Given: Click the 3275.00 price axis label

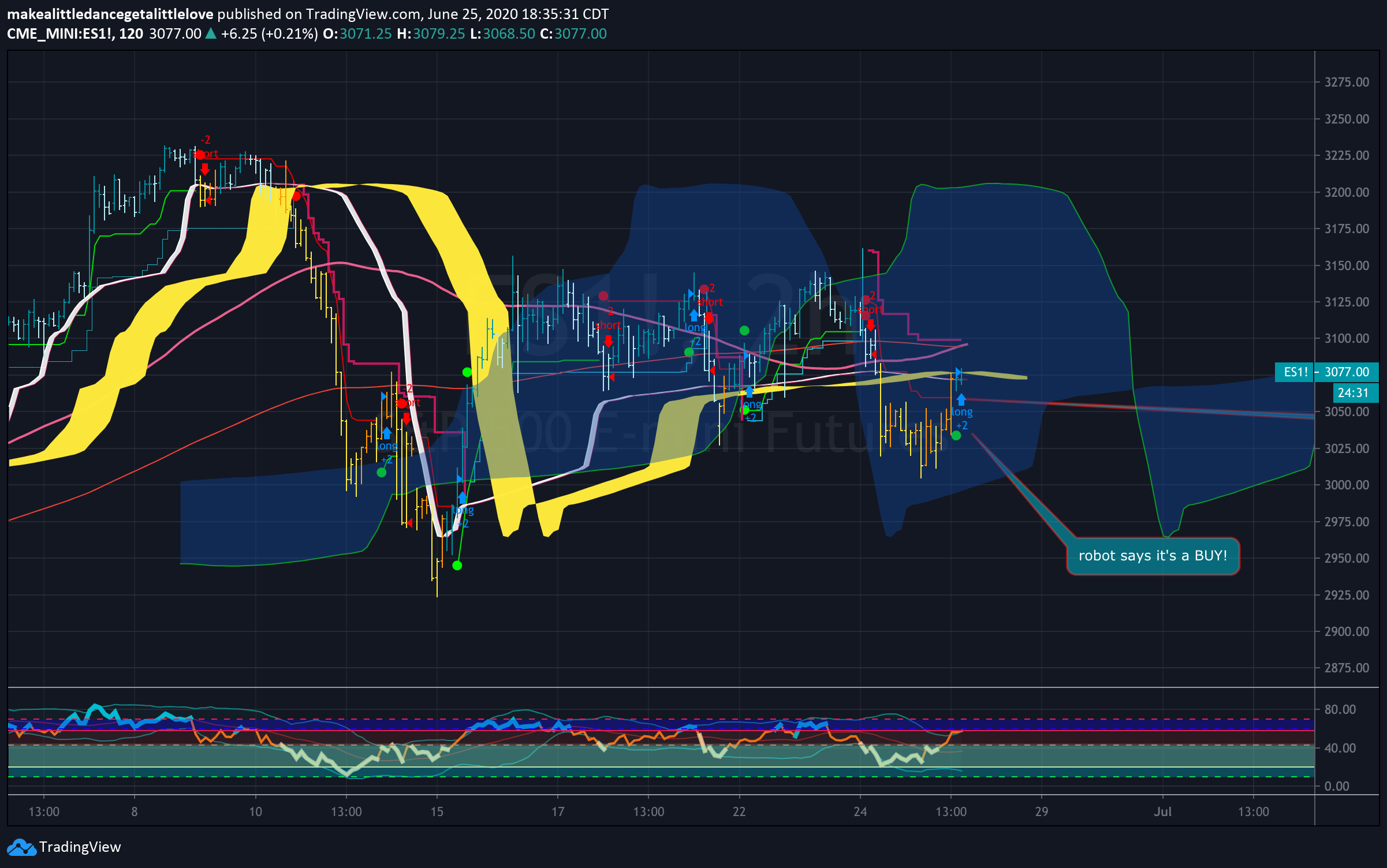Looking at the screenshot, I should (x=1347, y=82).
